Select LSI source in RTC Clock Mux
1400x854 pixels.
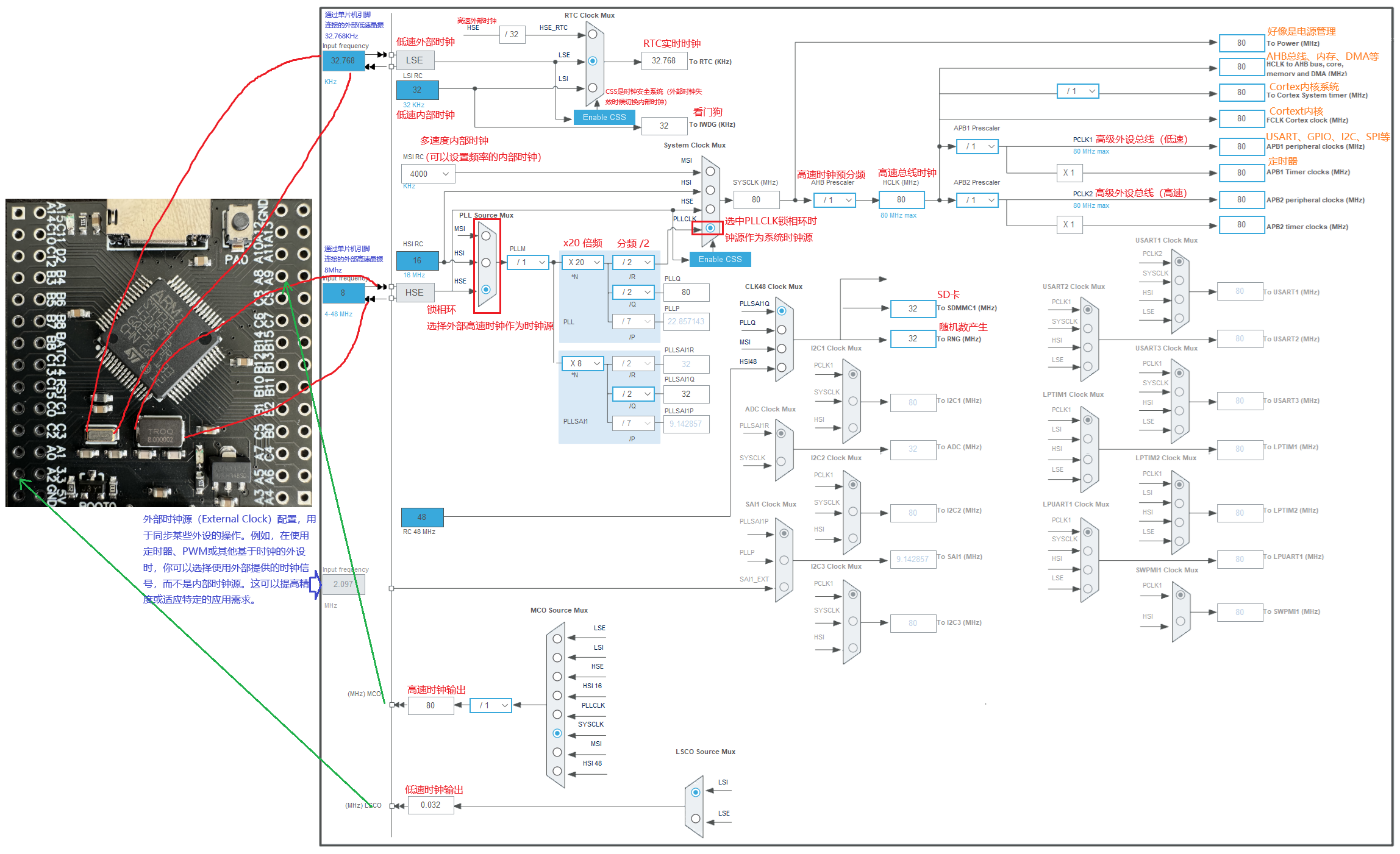[592, 88]
